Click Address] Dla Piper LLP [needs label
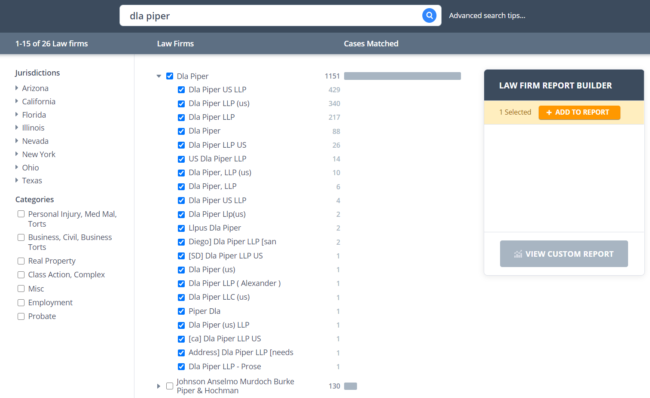 pos(241,352)
